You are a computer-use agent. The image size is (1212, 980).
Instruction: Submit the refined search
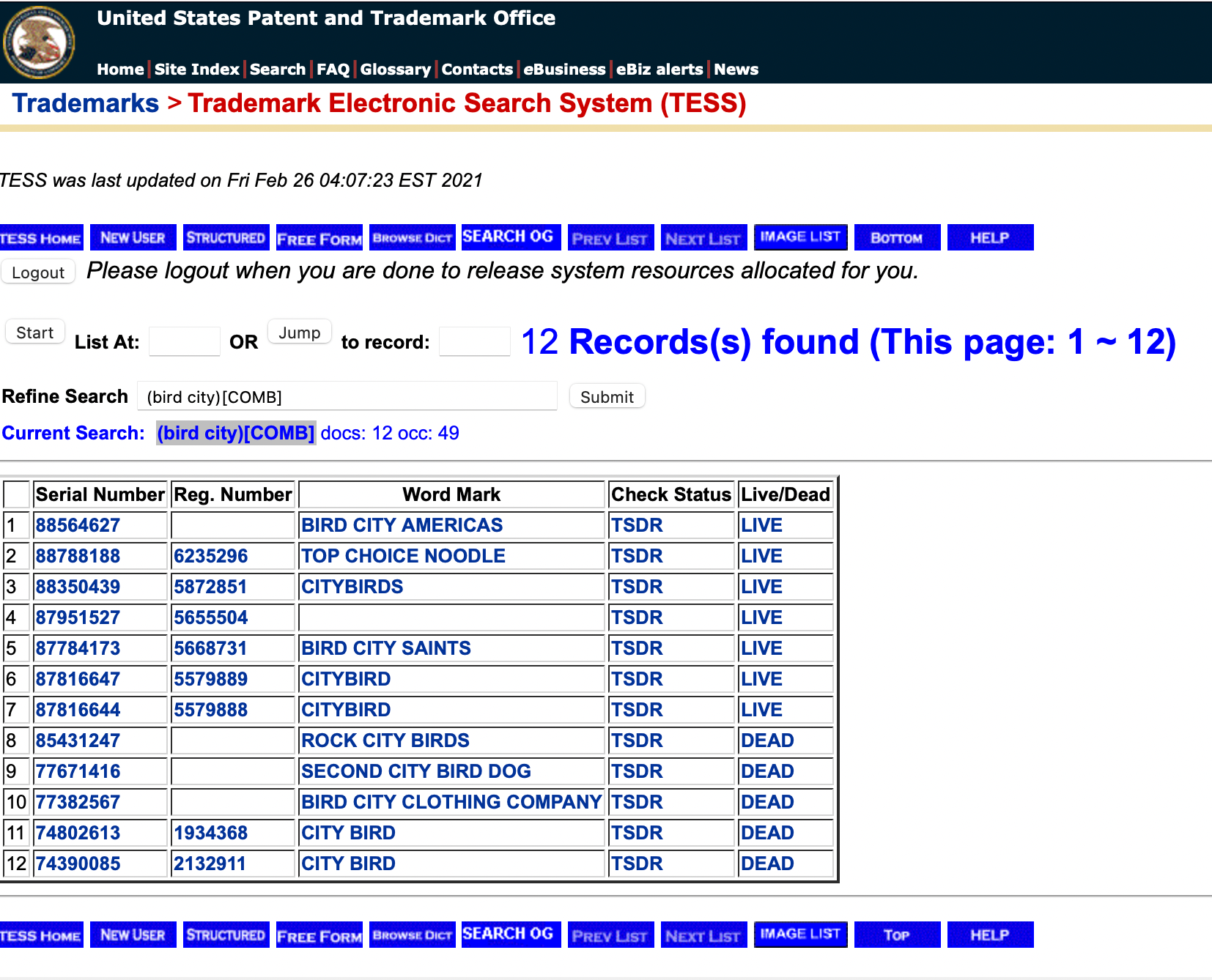coord(607,397)
